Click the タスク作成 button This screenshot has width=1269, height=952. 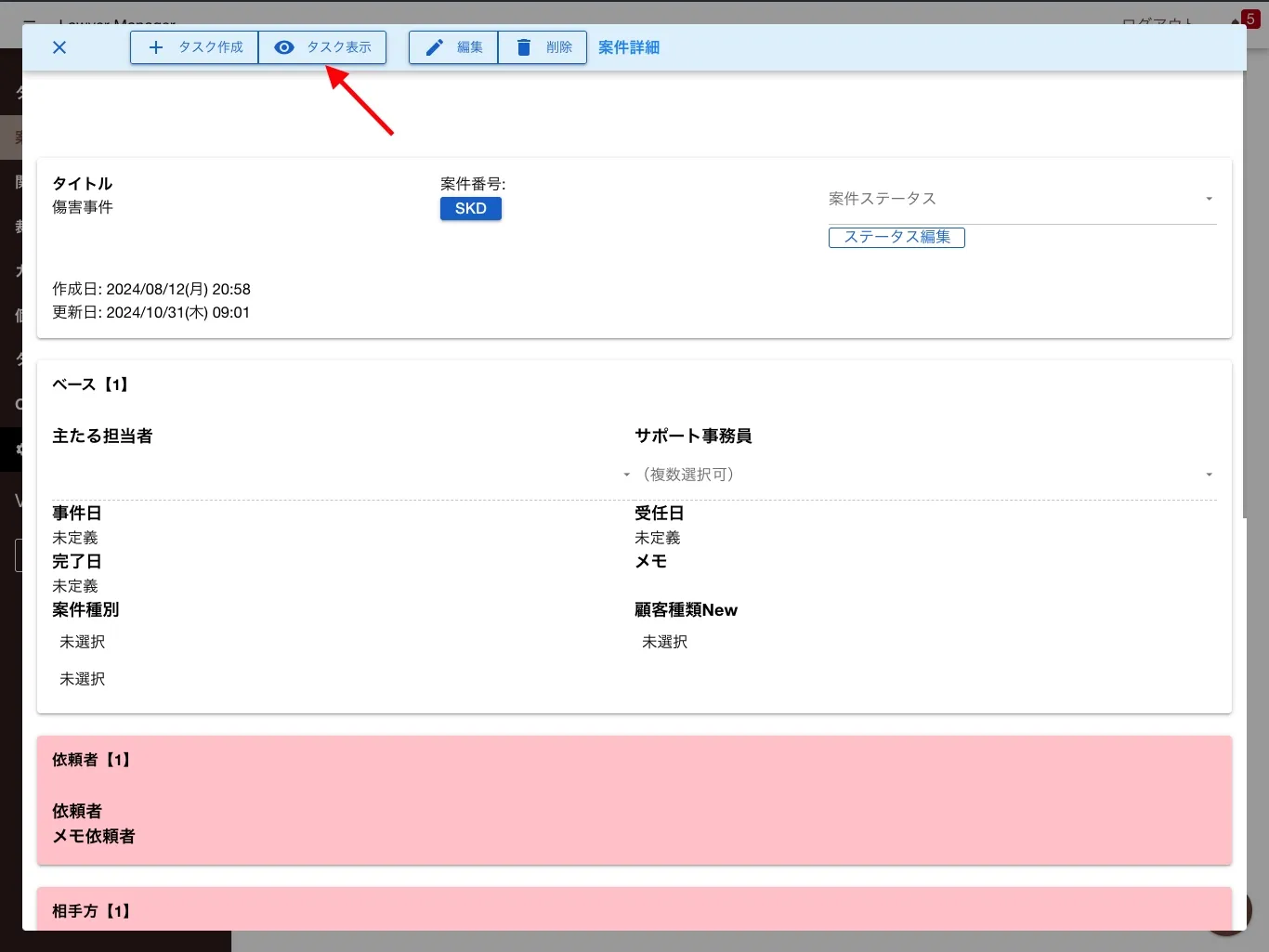coord(194,47)
